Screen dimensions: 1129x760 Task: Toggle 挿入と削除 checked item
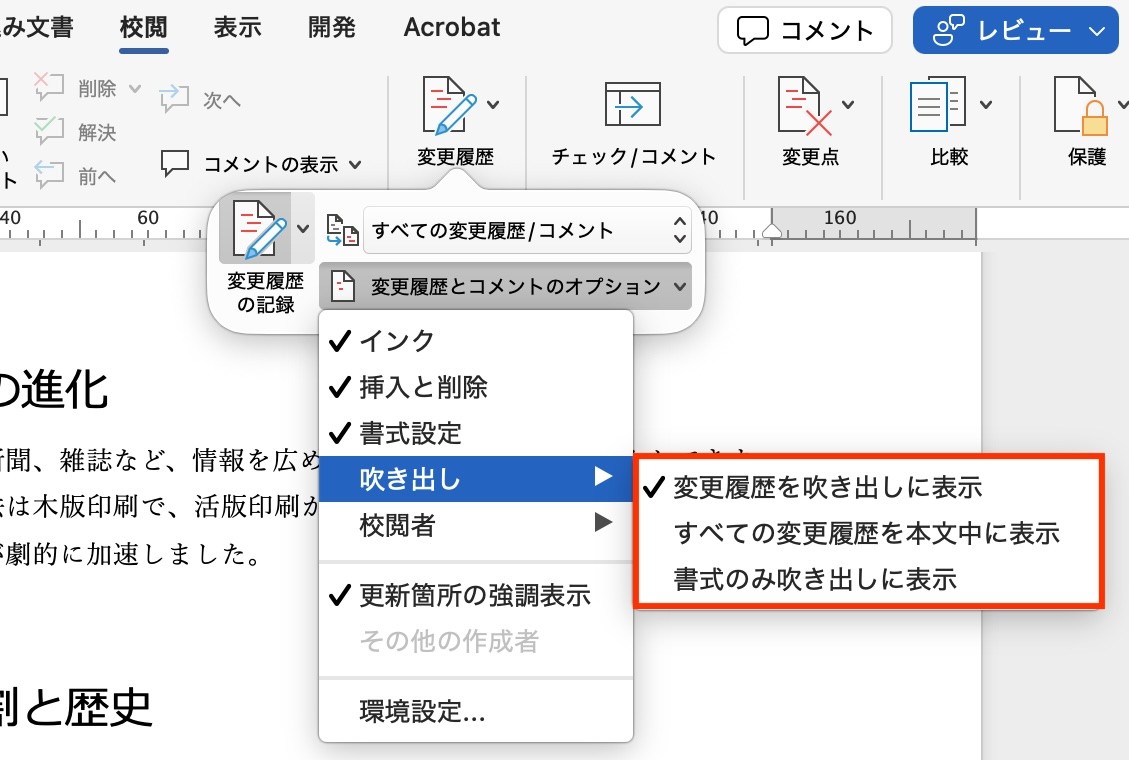pyautogui.click(x=475, y=387)
